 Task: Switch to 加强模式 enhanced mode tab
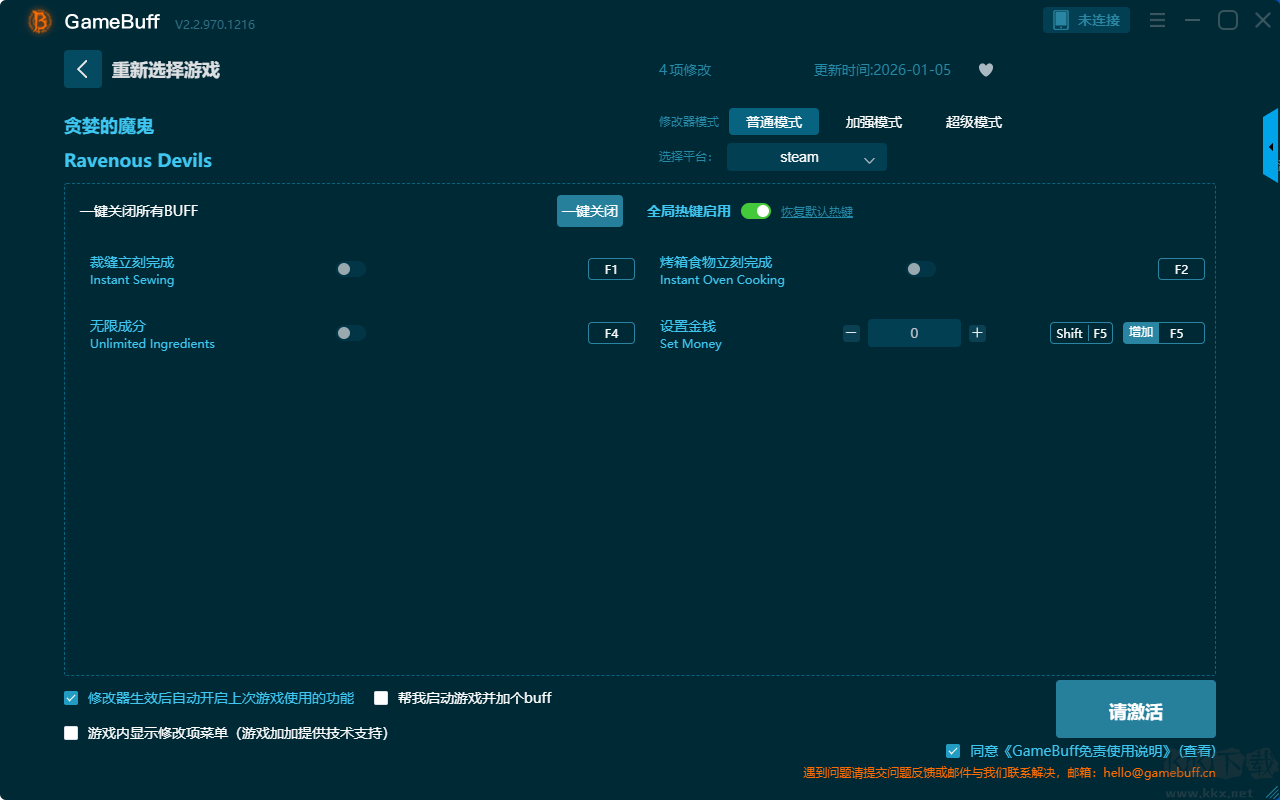pos(873,122)
